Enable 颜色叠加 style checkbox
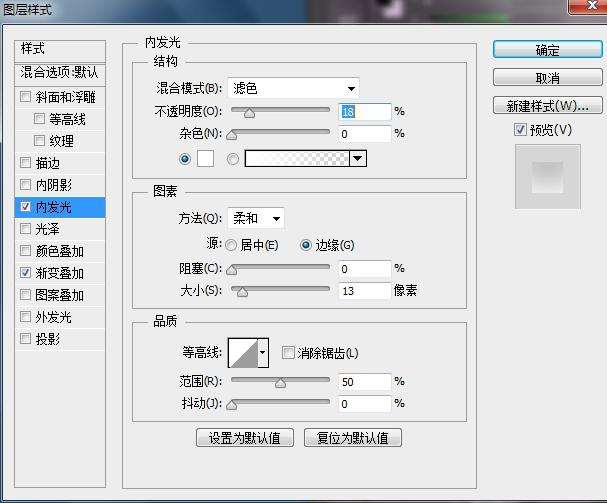 25,251
